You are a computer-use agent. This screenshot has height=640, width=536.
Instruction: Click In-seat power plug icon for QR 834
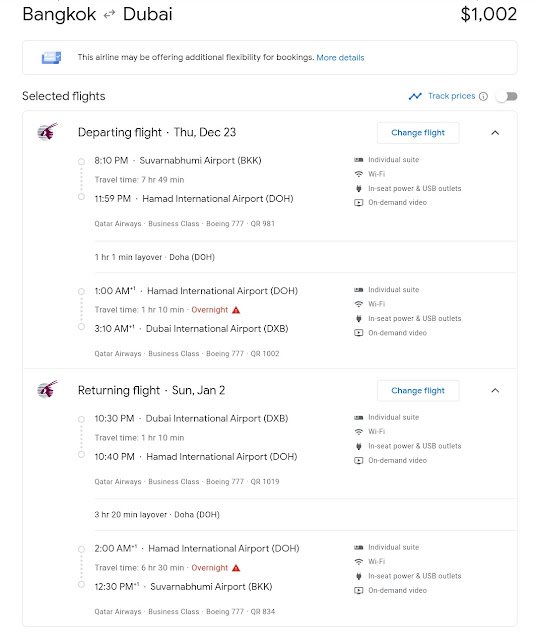click(358, 576)
